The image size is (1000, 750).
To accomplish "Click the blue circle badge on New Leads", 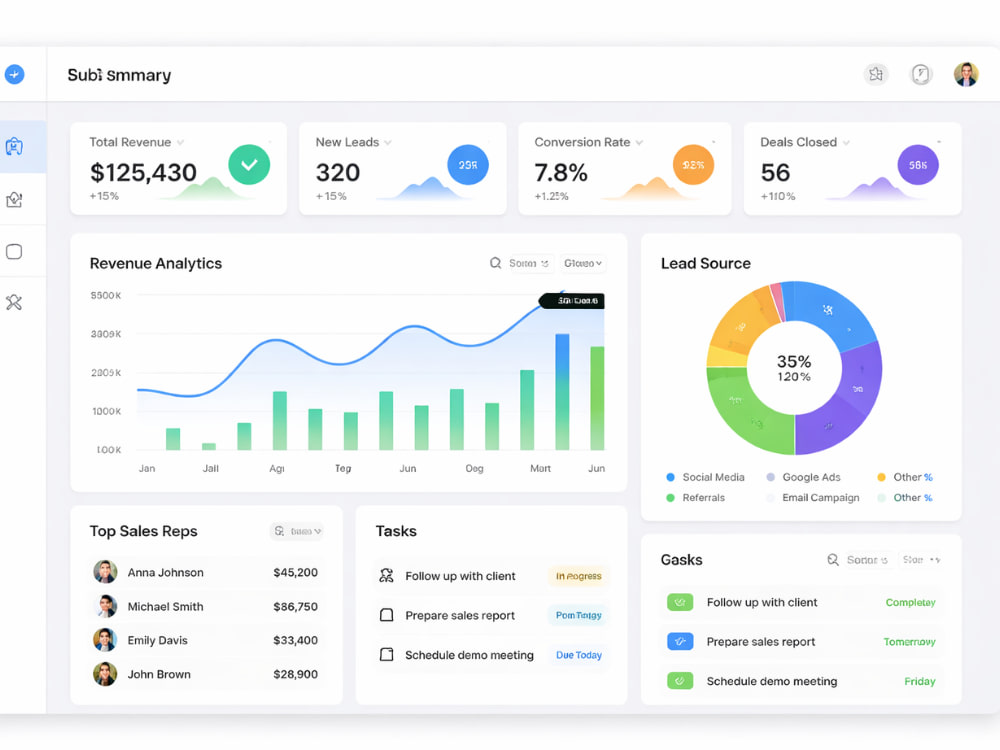I will click(468, 165).
